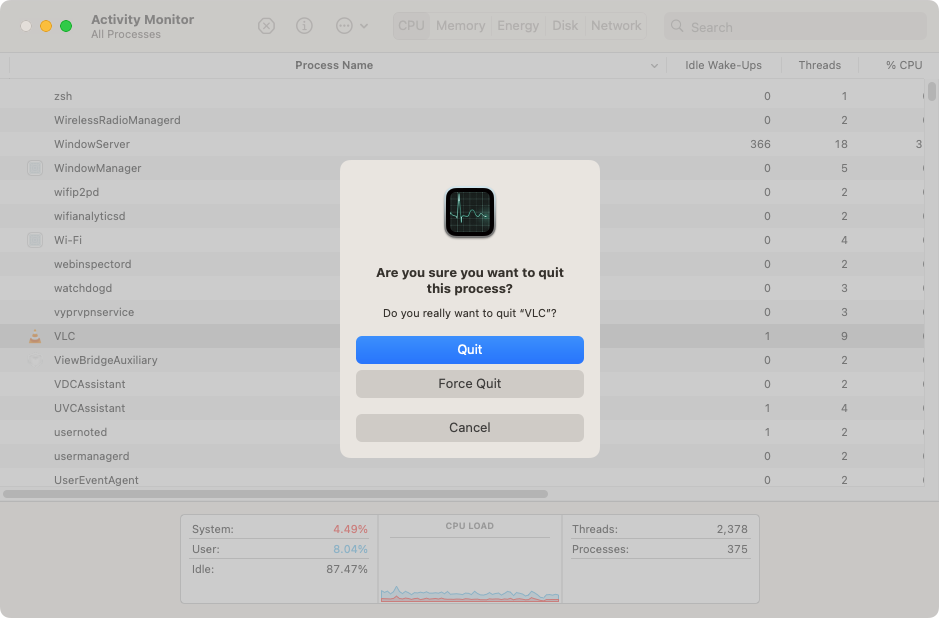Click VLC's 9 threads value
This screenshot has height=618, width=939.
tap(844, 336)
